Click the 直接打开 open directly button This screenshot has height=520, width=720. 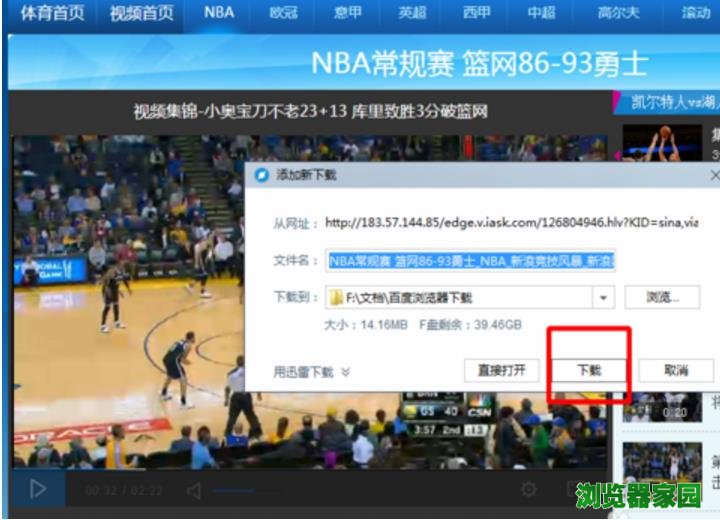501,370
